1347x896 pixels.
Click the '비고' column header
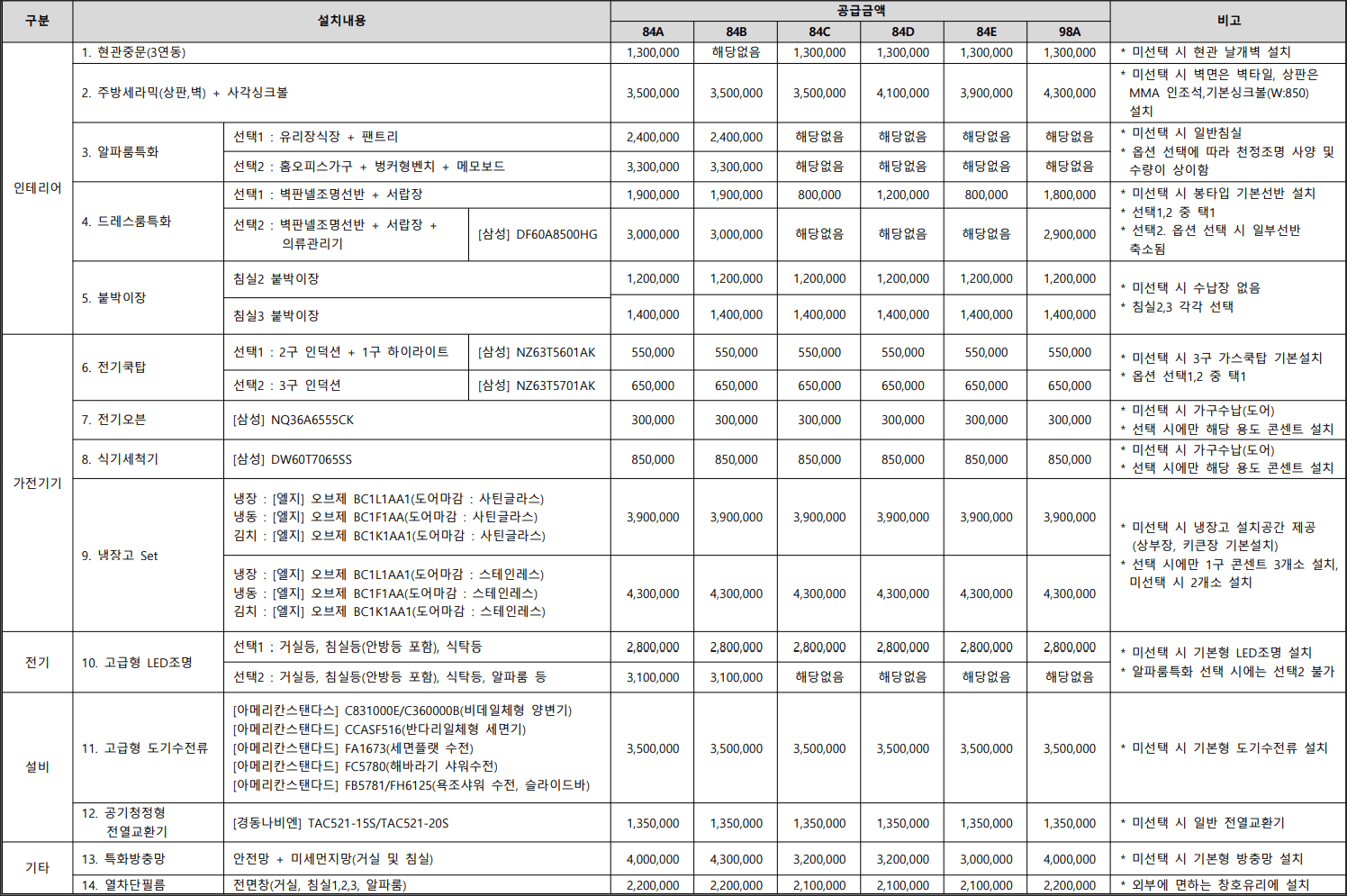pyautogui.click(x=1228, y=21)
